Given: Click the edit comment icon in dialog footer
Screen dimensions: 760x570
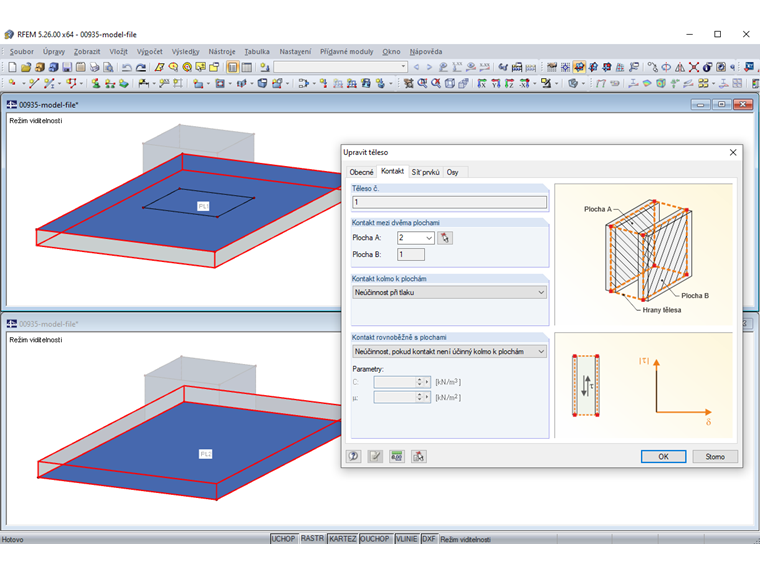Looking at the screenshot, I should 375,456.
